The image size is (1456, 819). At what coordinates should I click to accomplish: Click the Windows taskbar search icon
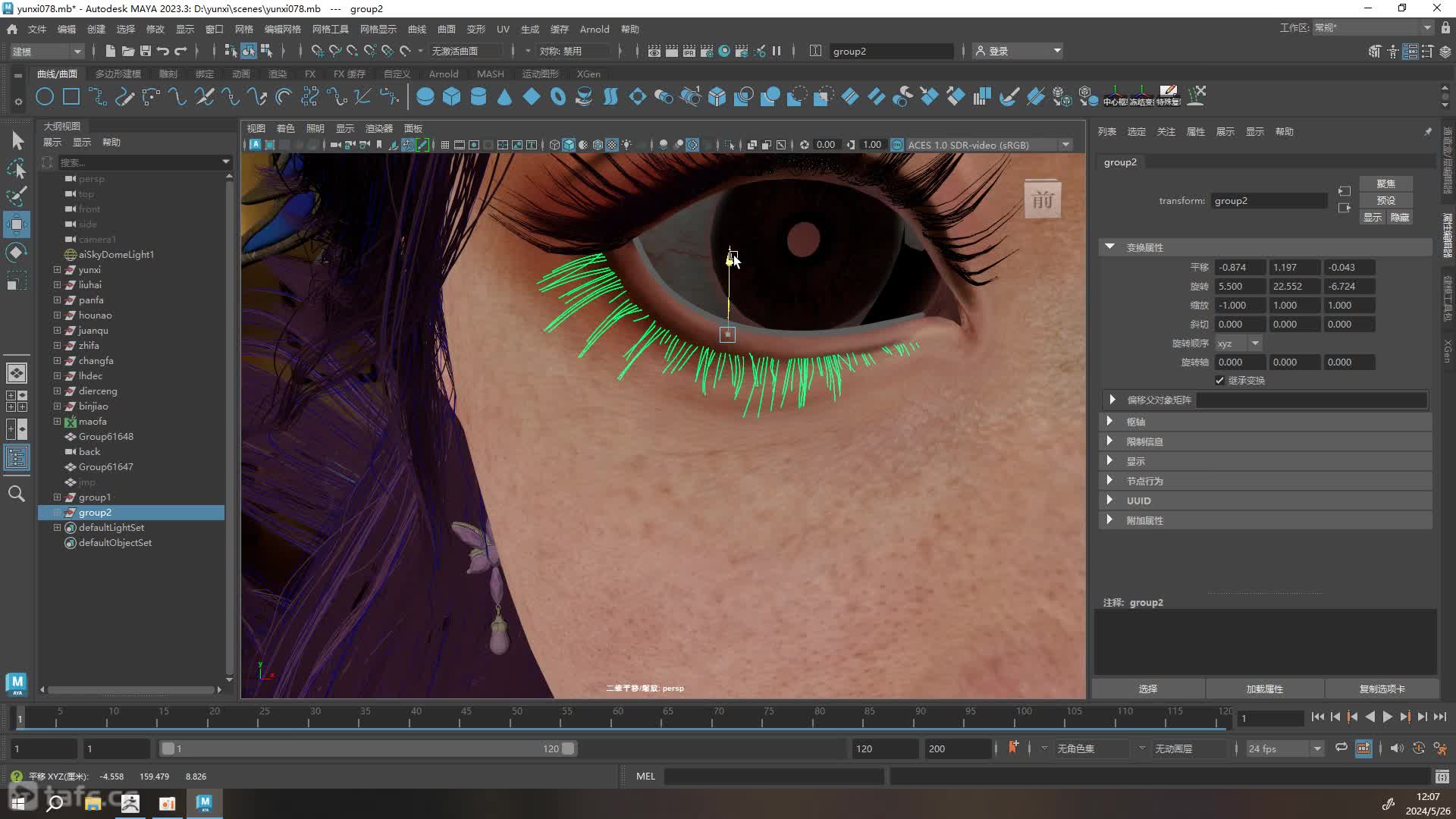(x=55, y=803)
